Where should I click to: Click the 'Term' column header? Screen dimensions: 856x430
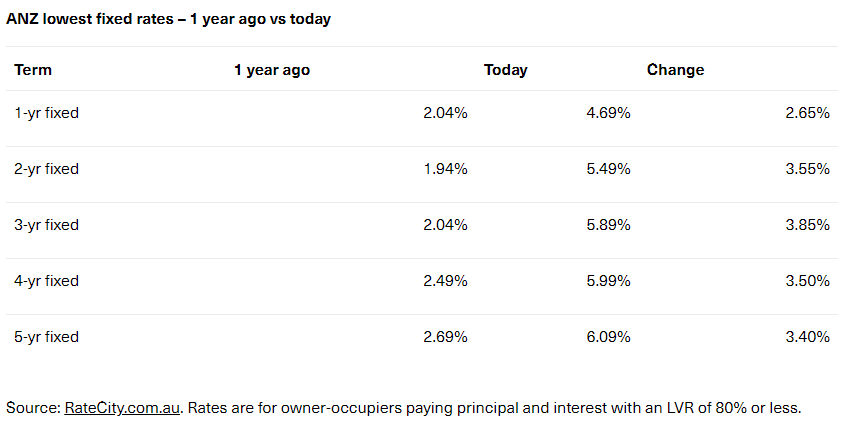pos(33,70)
